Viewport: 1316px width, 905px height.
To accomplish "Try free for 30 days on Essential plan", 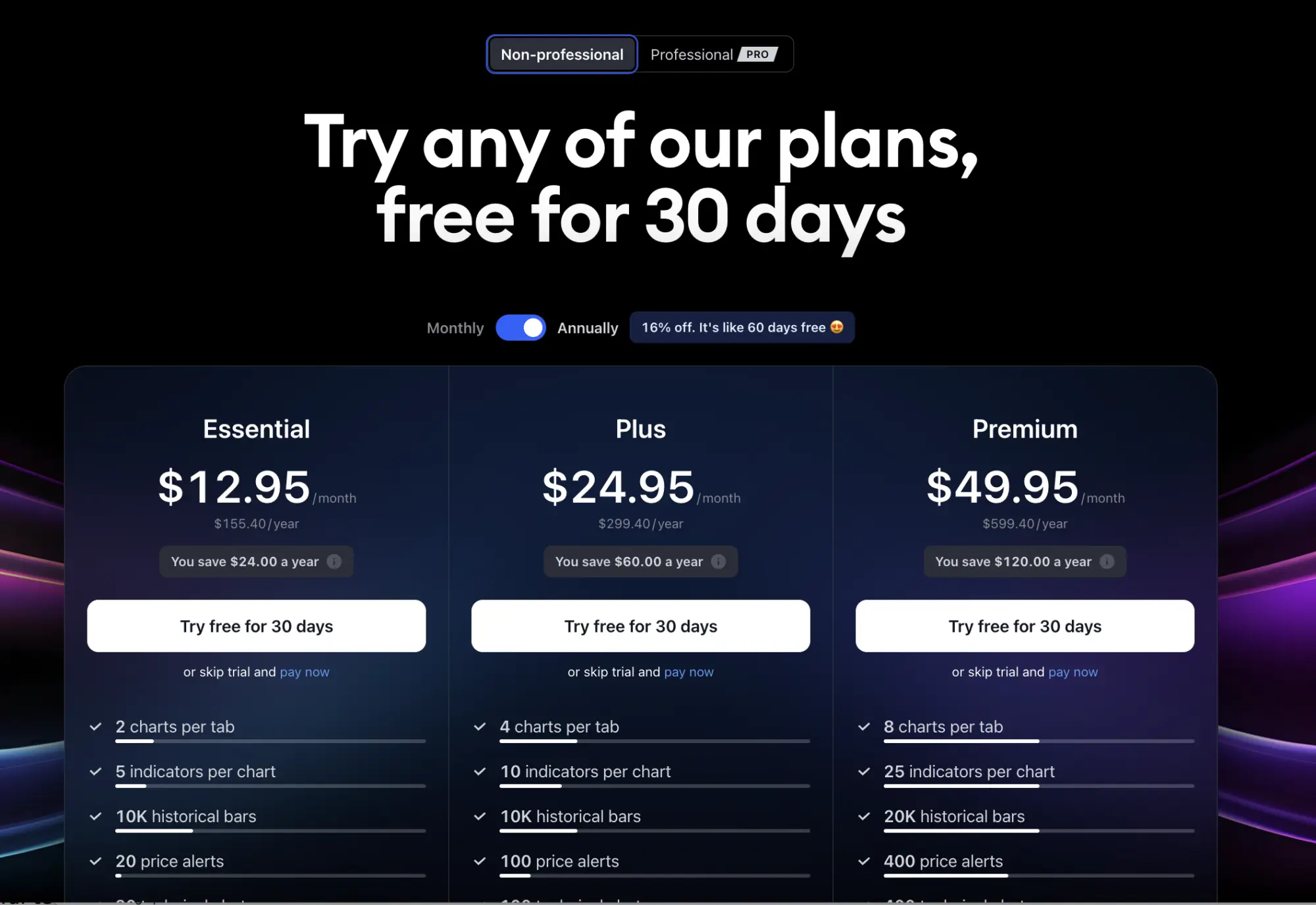I will [x=256, y=625].
